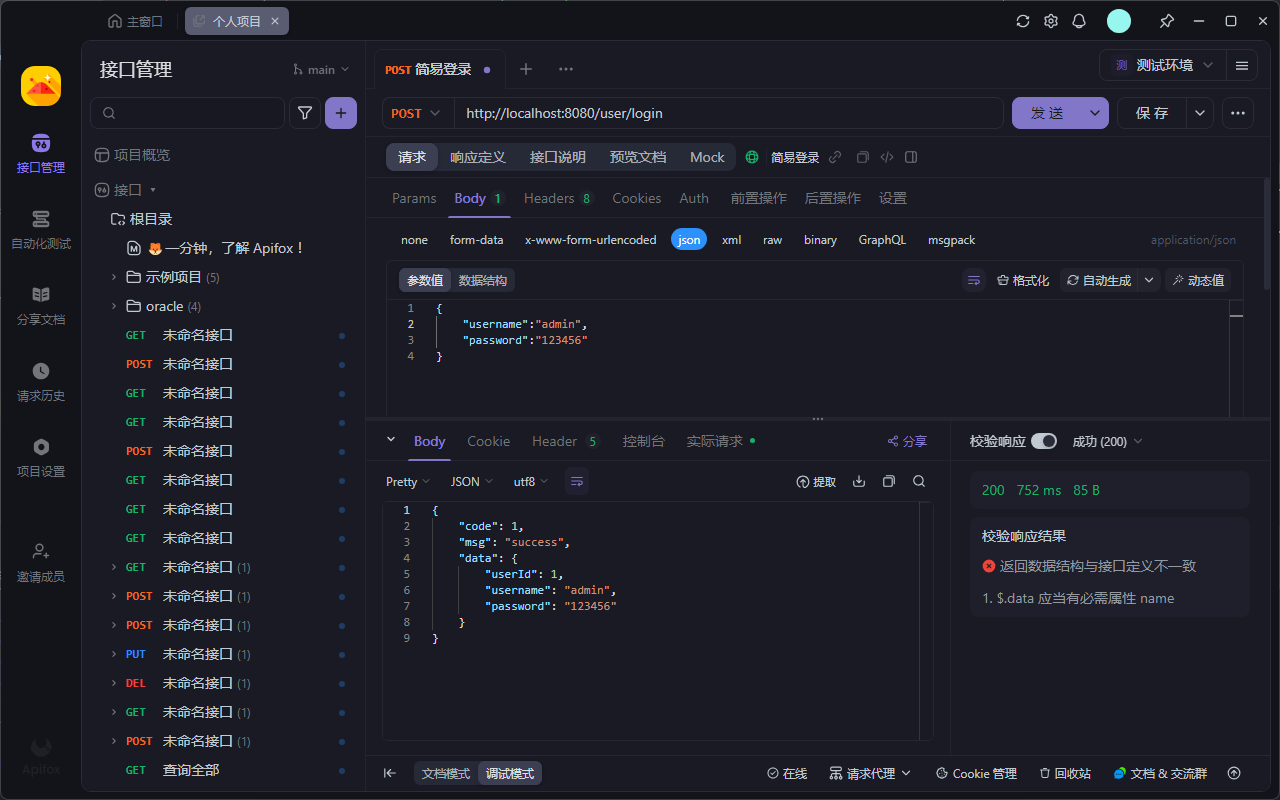Click the 保存 button

click(x=1152, y=113)
